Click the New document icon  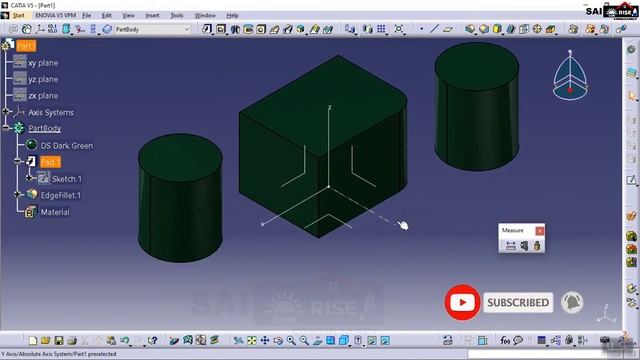(33, 340)
